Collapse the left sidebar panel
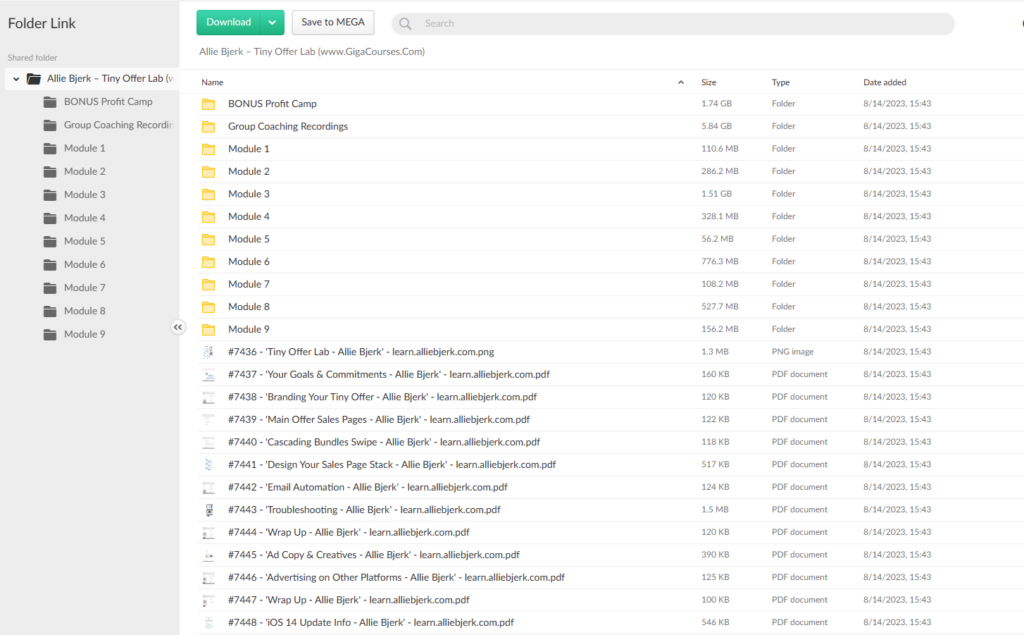 pyautogui.click(x=178, y=327)
